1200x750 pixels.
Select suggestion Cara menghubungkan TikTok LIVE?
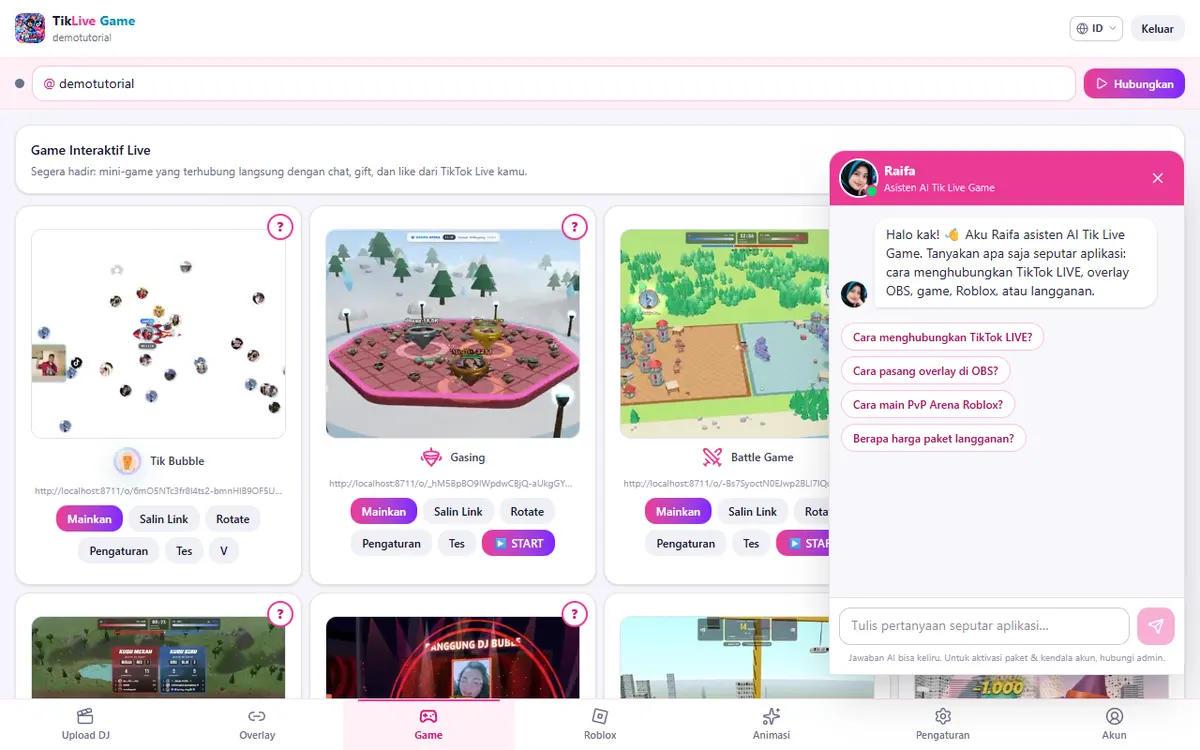(x=942, y=337)
